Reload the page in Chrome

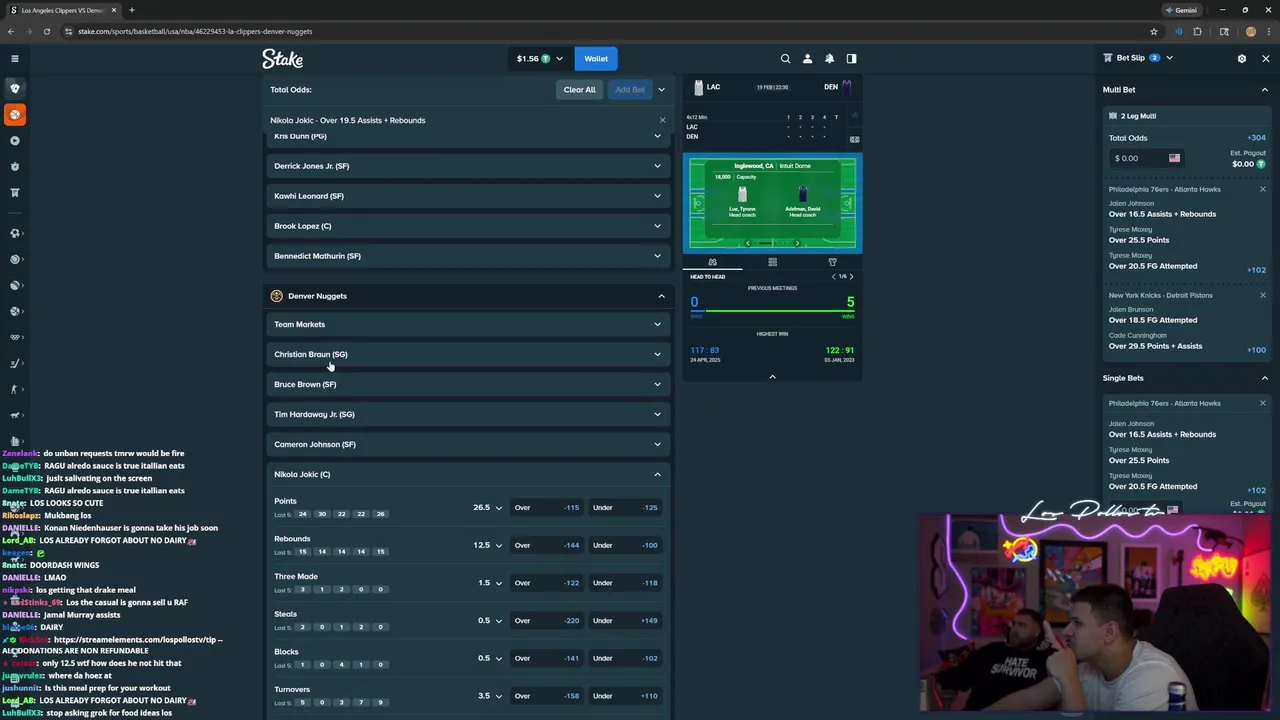[47, 31]
